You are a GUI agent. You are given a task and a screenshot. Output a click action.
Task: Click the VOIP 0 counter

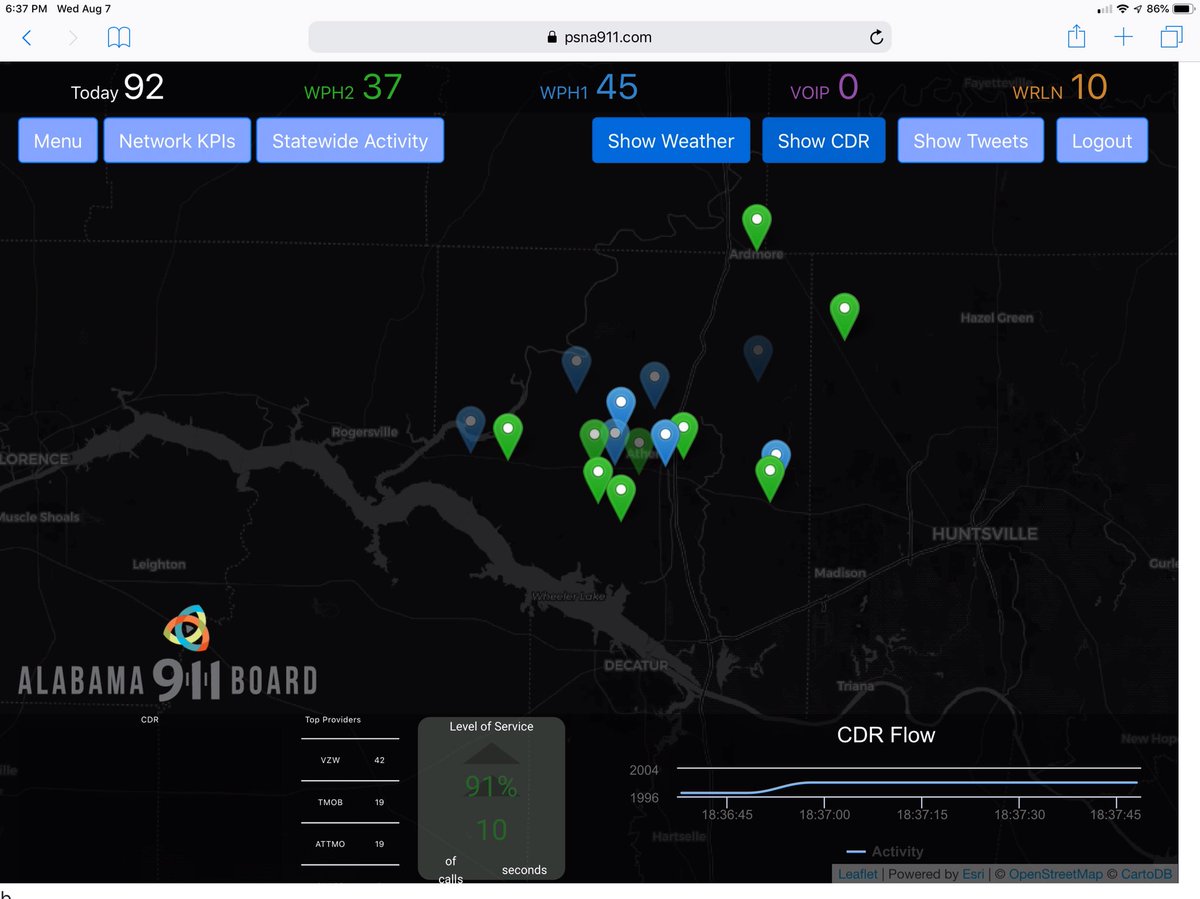[x=824, y=89]
